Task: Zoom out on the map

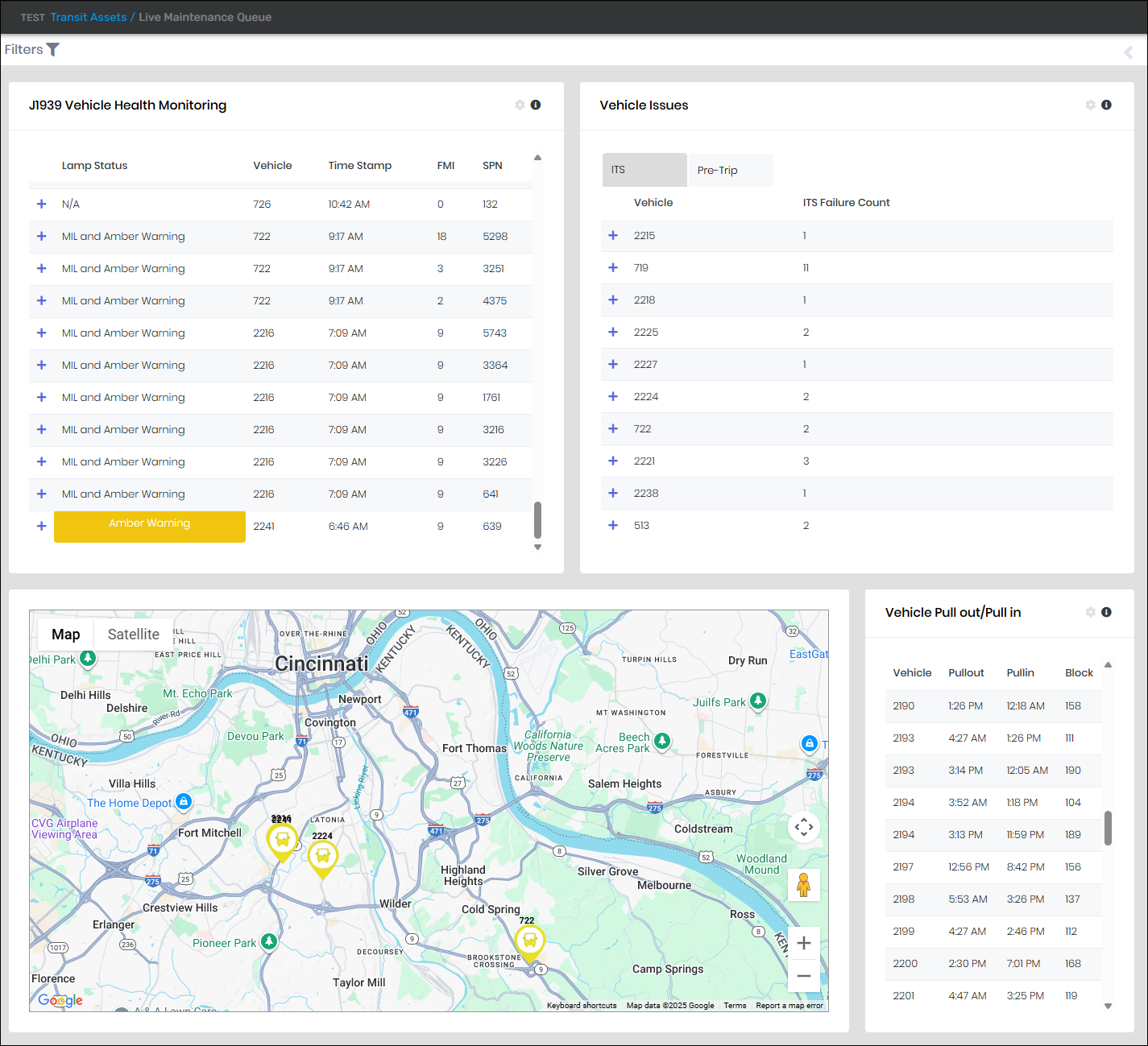Action: (x=803, y=976)
